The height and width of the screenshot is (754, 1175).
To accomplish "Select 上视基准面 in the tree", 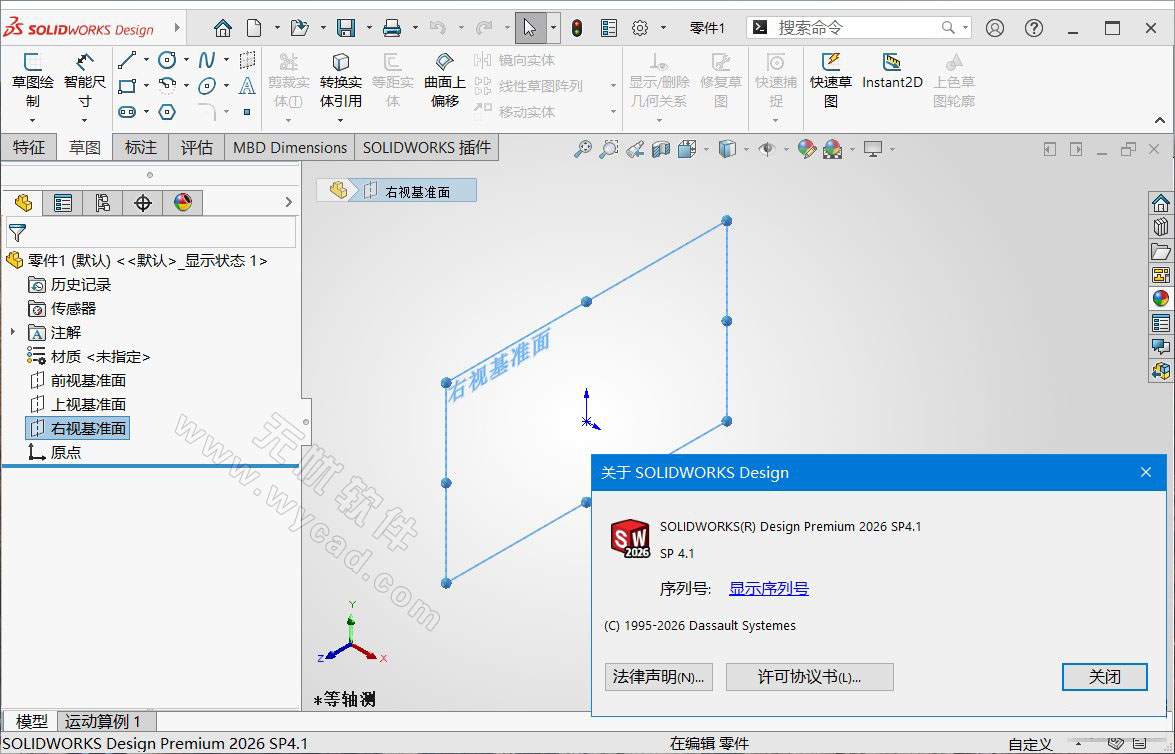I will pyautogui.click(x=78, y=404).
